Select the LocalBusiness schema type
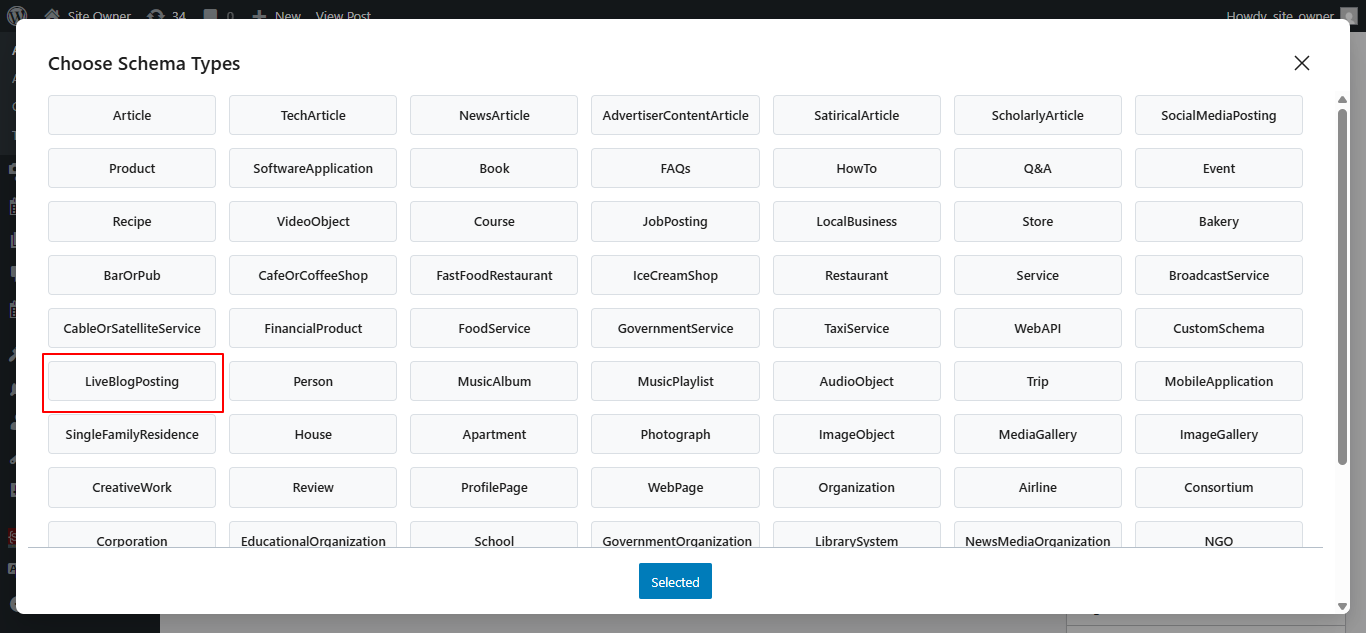Image resolution: width=1366 pixels, height=633 pixels. point(856,221)
